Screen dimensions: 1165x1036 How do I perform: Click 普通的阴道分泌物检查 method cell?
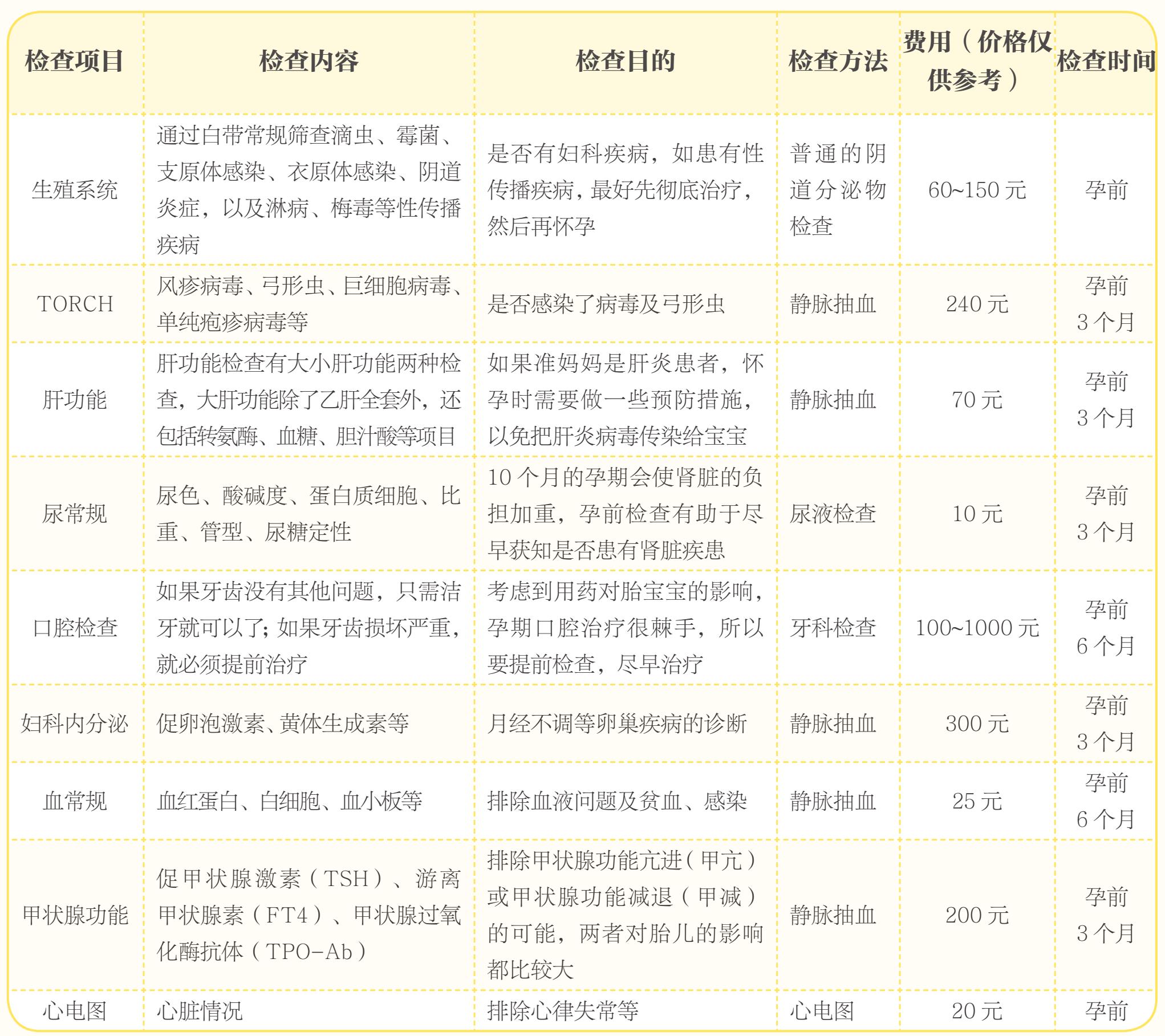[x=838, y=190]
